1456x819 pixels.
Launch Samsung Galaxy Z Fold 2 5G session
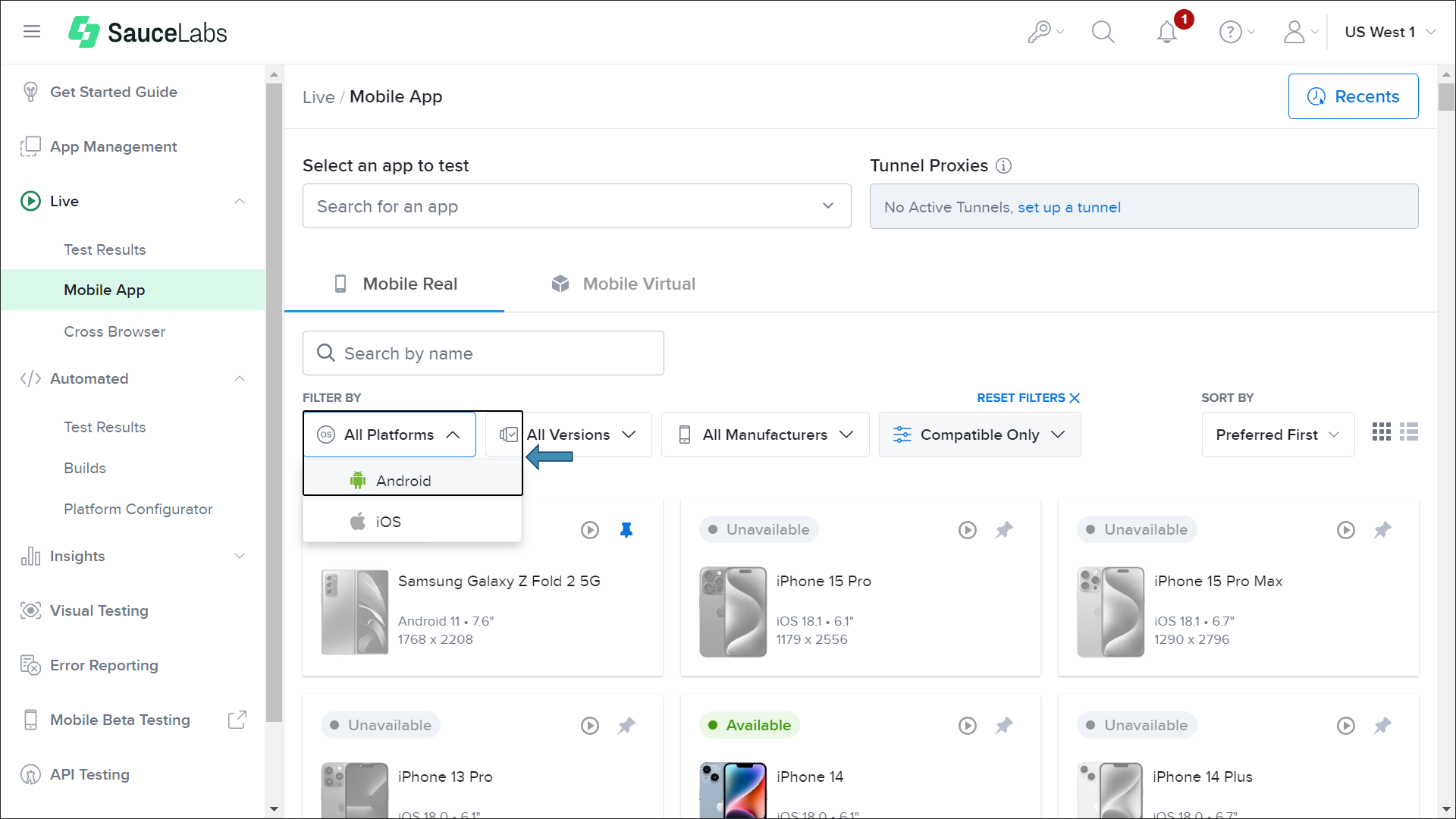coord(590,530)
